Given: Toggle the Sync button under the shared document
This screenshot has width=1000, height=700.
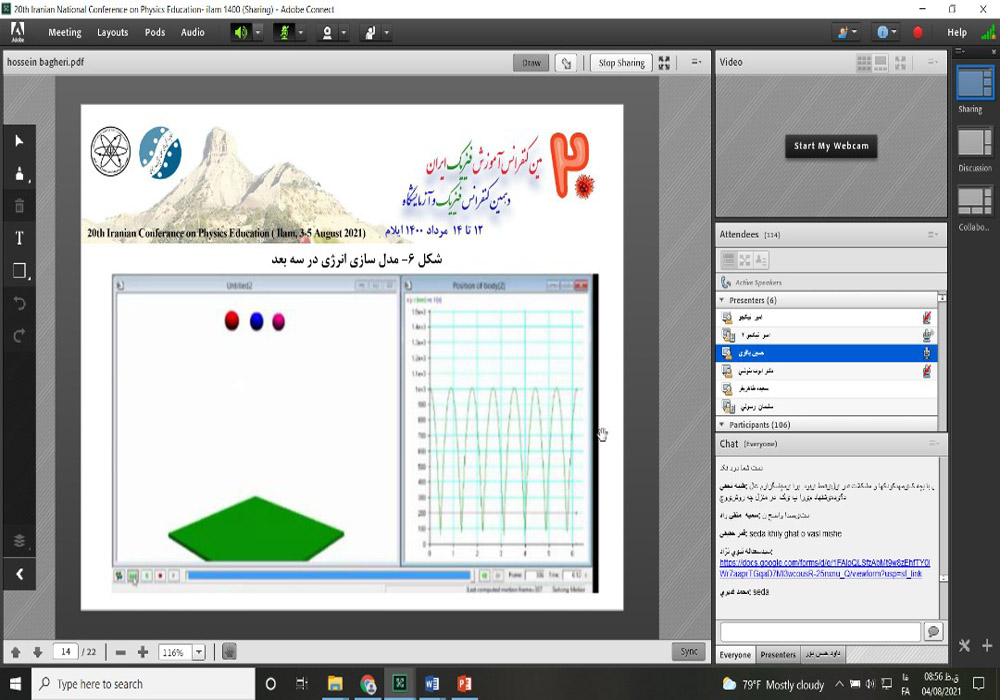Looking at the screenshot, I should (688, 651).
